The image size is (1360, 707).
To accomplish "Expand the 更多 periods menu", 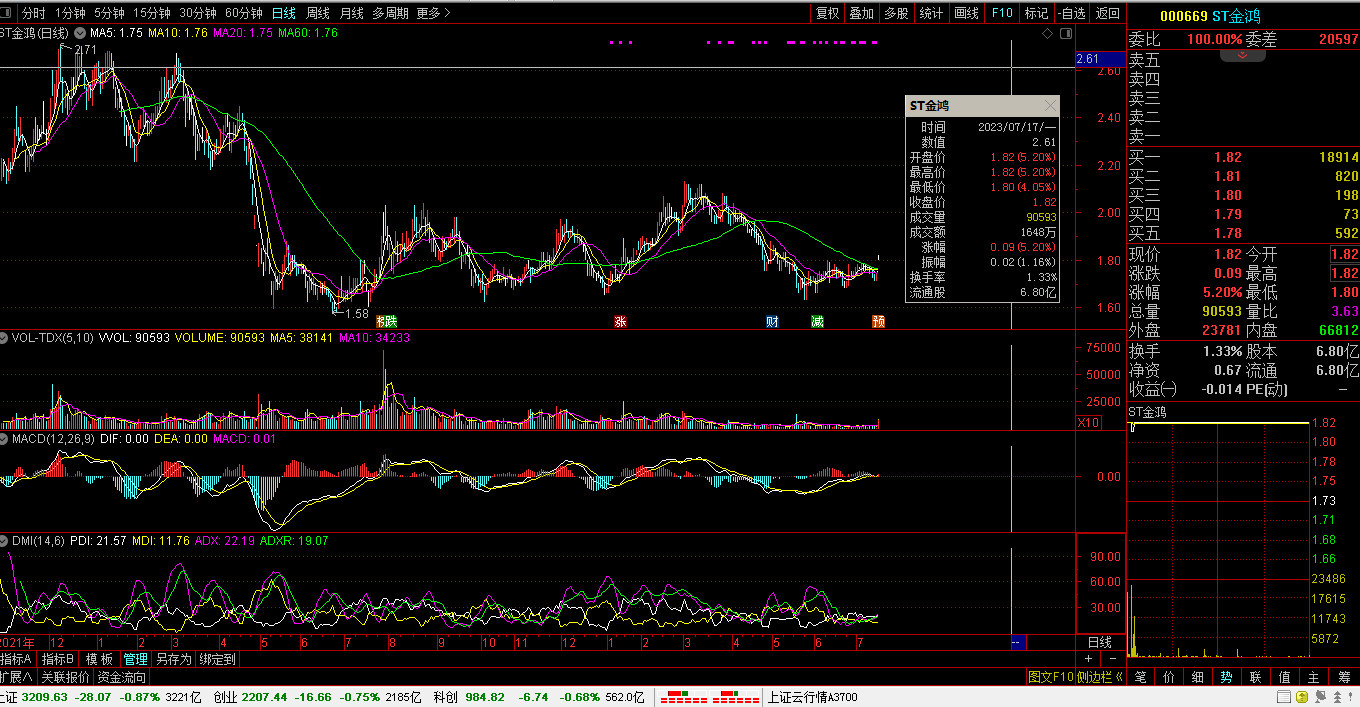I will (433, 13).
